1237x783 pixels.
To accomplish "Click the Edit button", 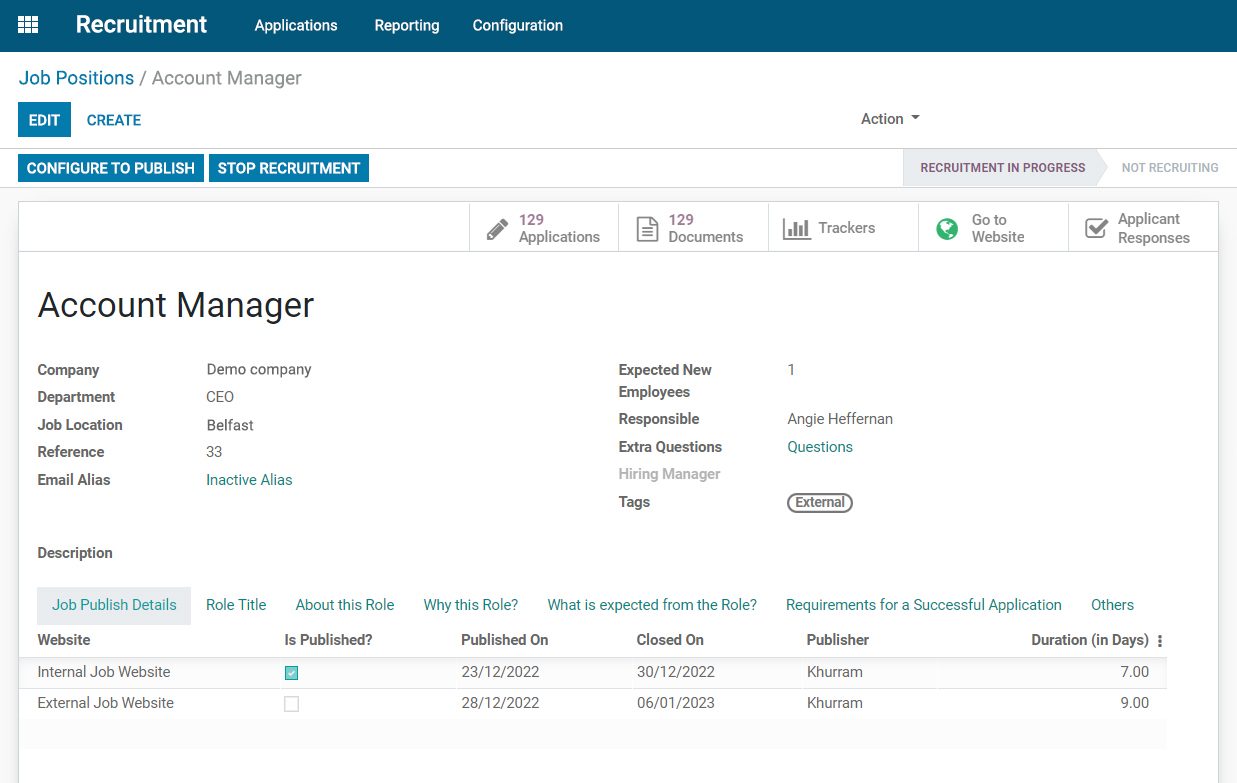I will pos(44,118).
